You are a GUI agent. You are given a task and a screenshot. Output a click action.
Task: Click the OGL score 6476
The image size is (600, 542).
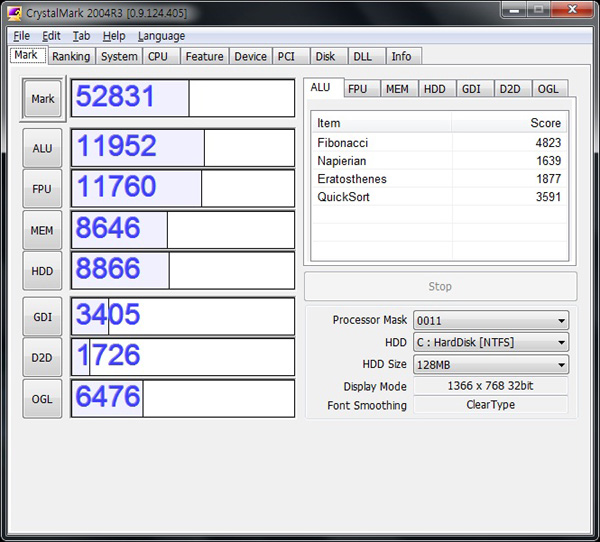(183, 398)
